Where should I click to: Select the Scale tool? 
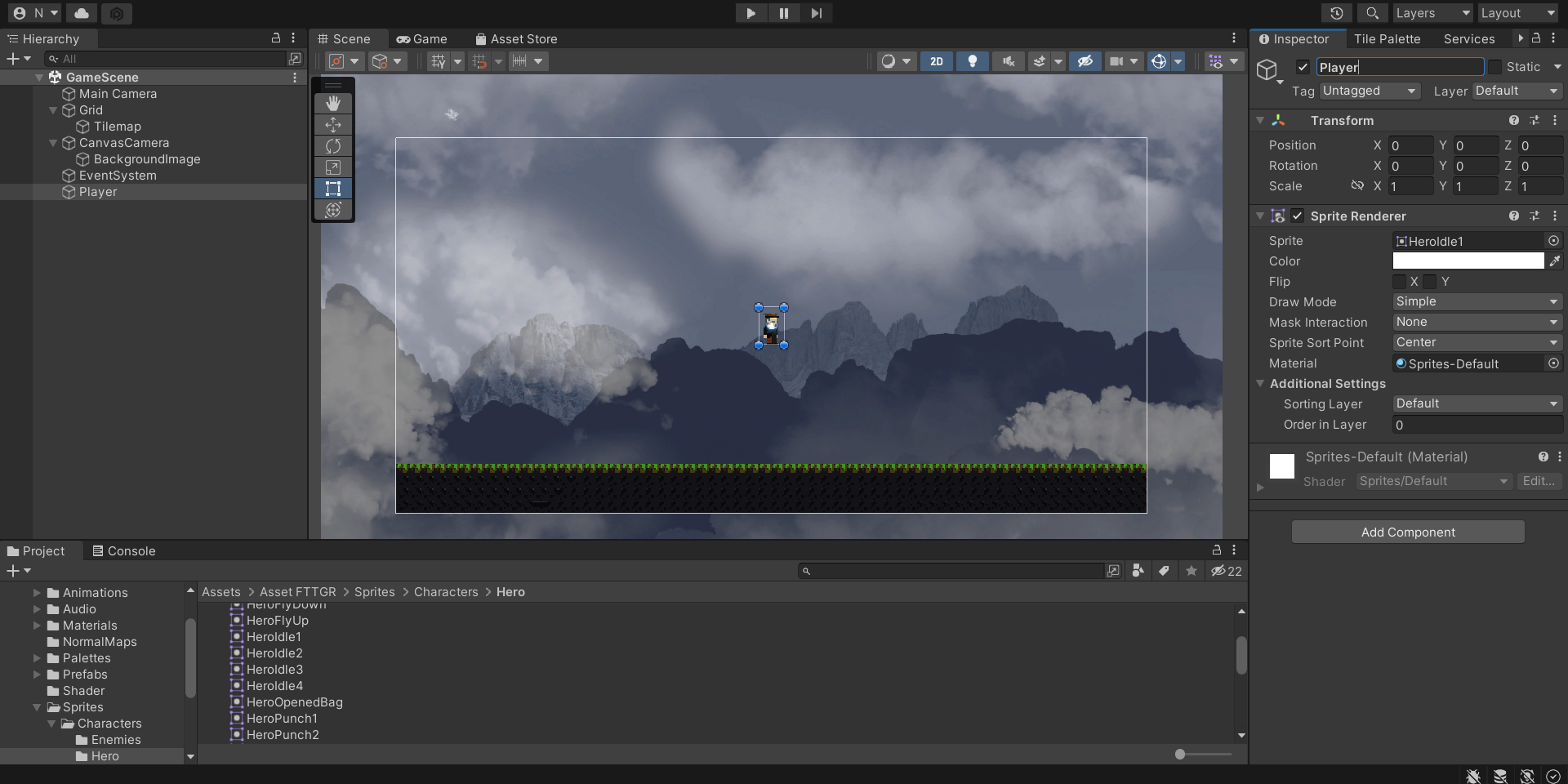click(x=333, y=167)
